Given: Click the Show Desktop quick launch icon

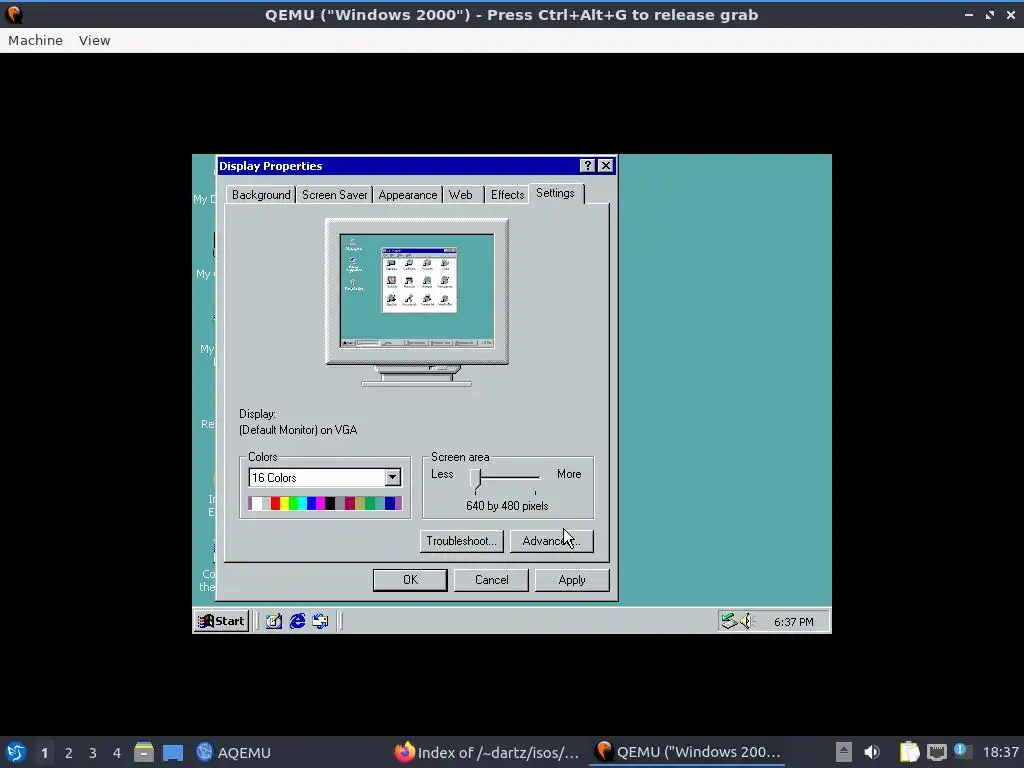Looking at the screenshot, I should click(274, 621).
